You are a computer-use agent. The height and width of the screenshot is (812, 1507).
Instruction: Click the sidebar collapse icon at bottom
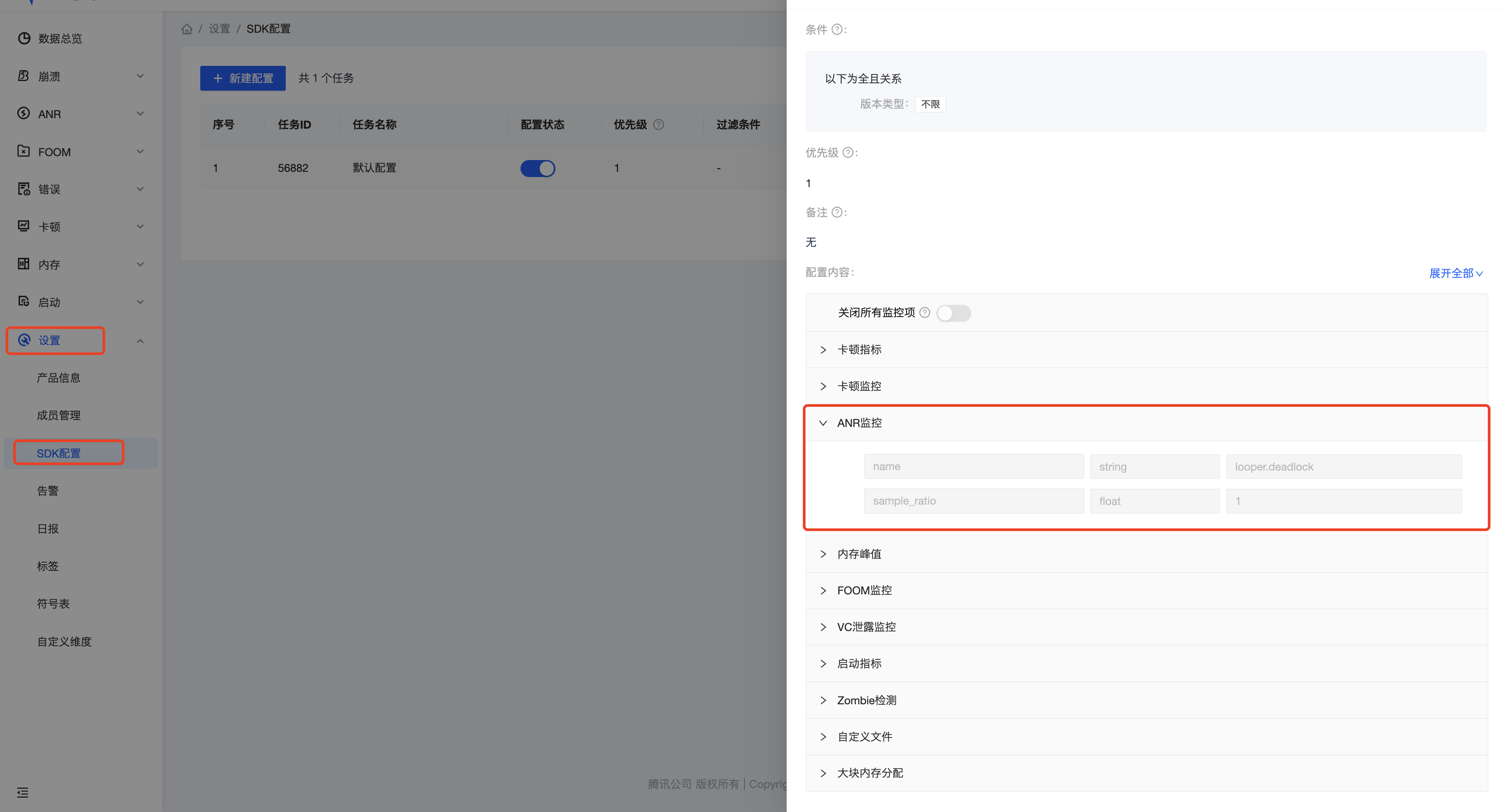[x=23, y=793]
